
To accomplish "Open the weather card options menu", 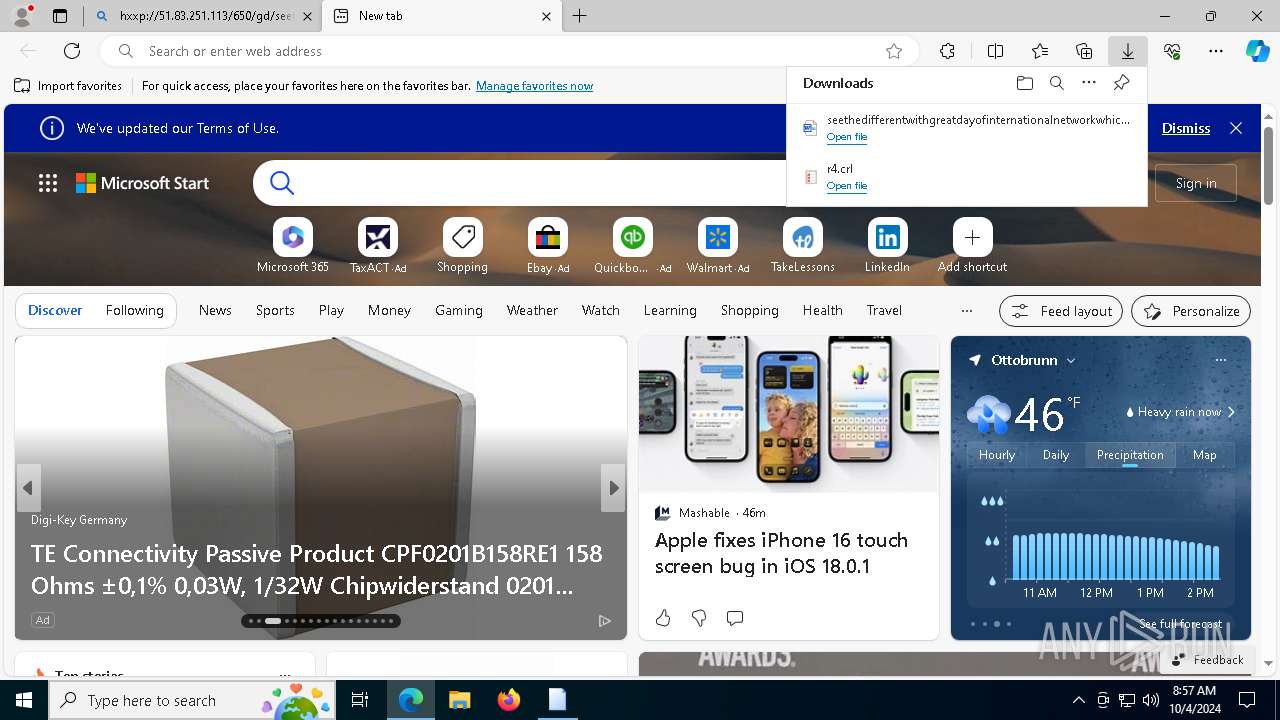I will (1220, 360).
